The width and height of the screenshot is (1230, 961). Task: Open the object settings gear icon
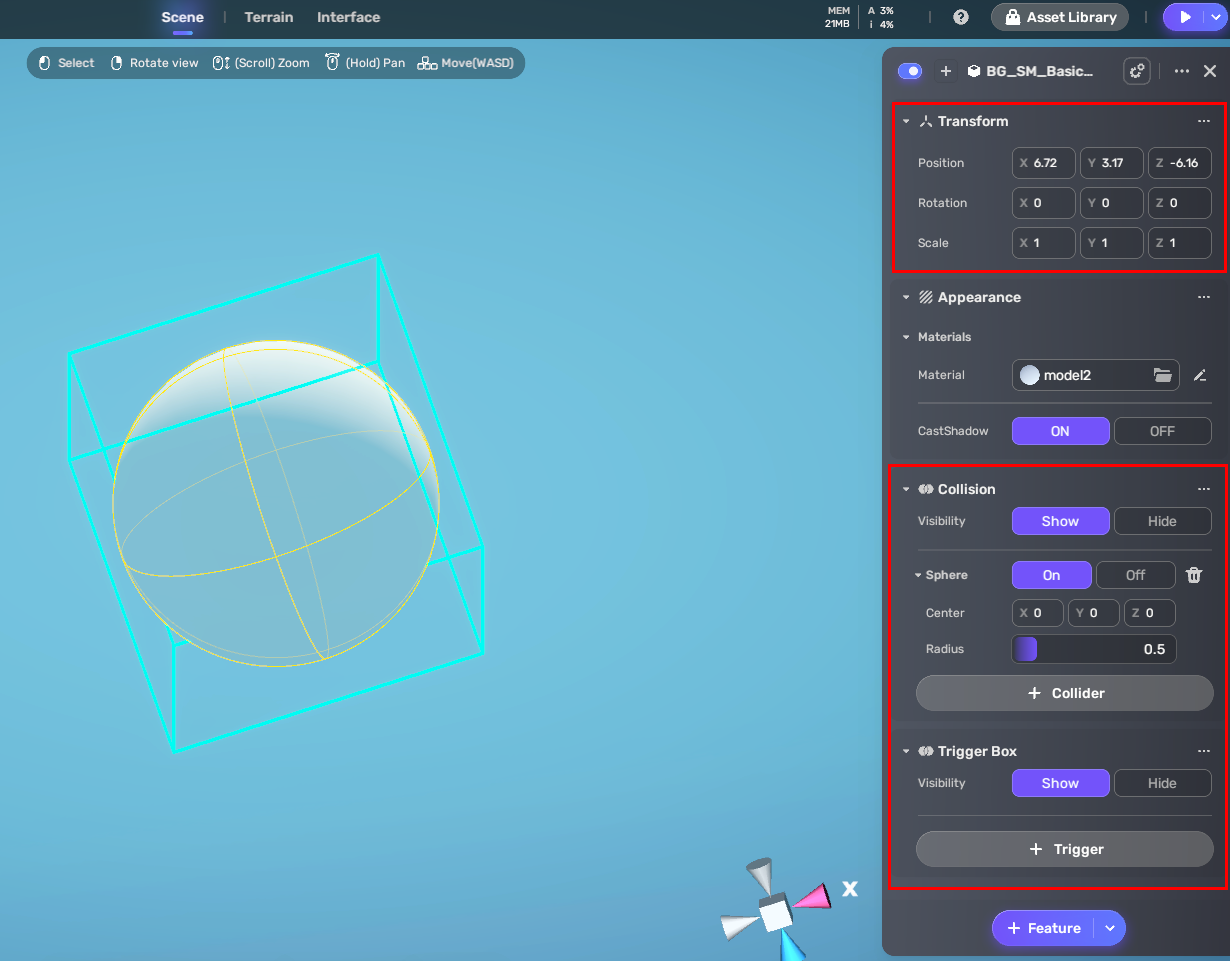1136,71
